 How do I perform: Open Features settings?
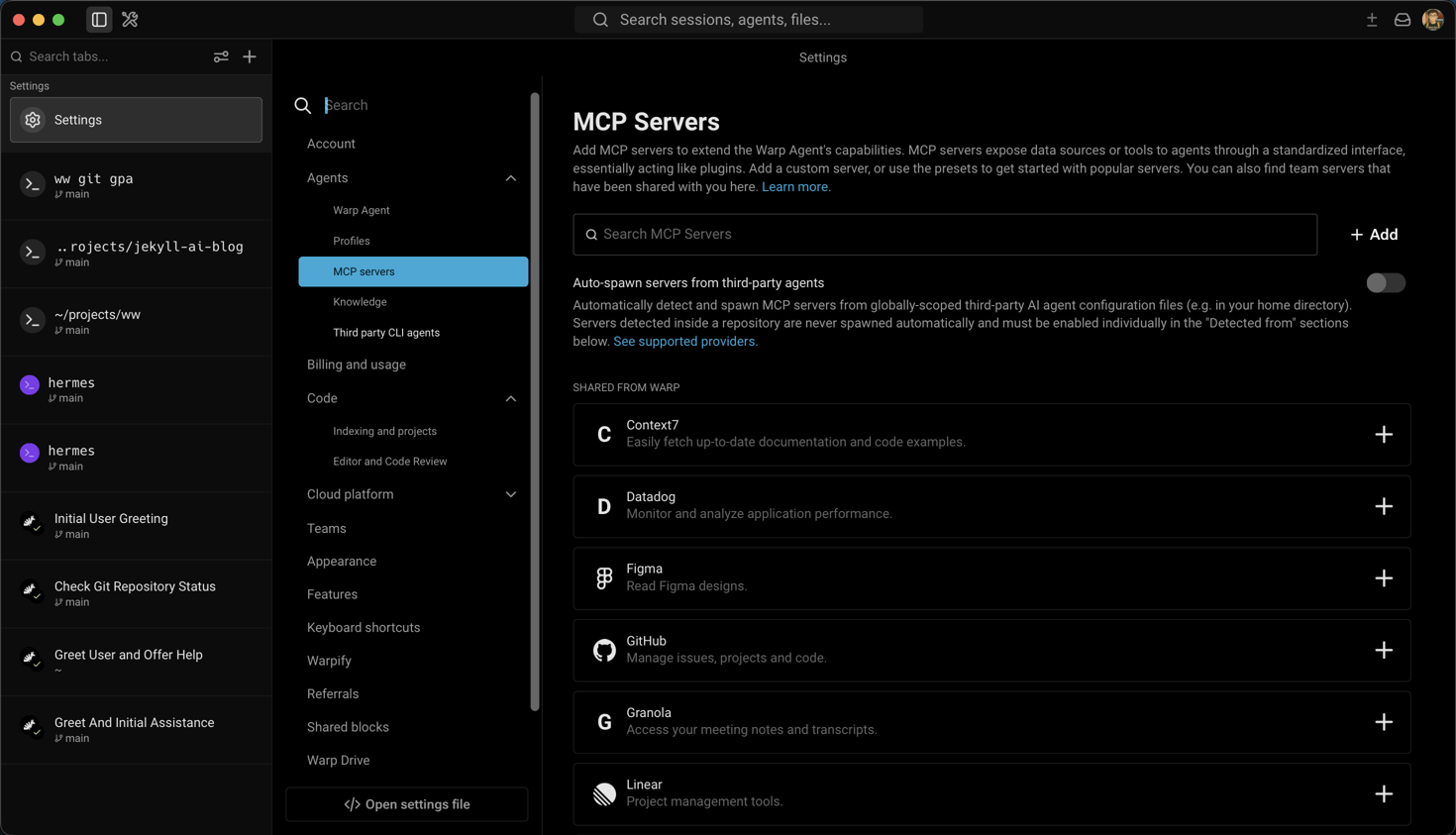(332, 594)
